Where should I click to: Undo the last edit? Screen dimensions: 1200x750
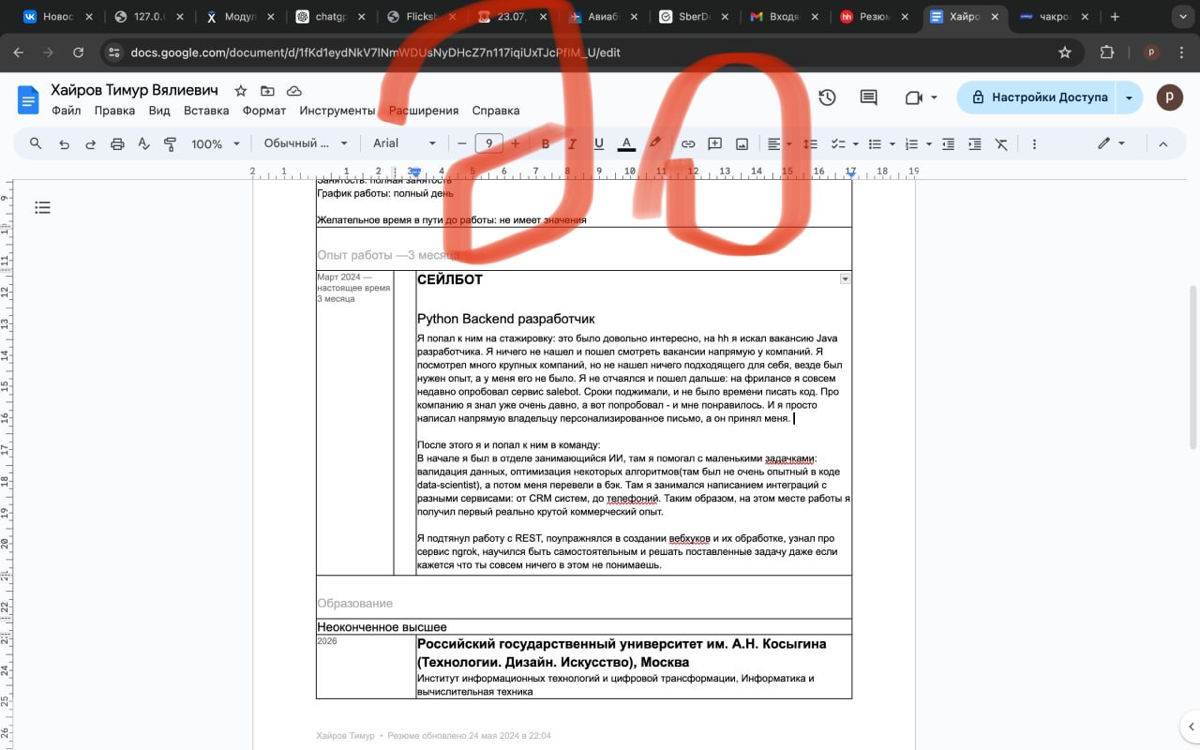coord(64,144)
